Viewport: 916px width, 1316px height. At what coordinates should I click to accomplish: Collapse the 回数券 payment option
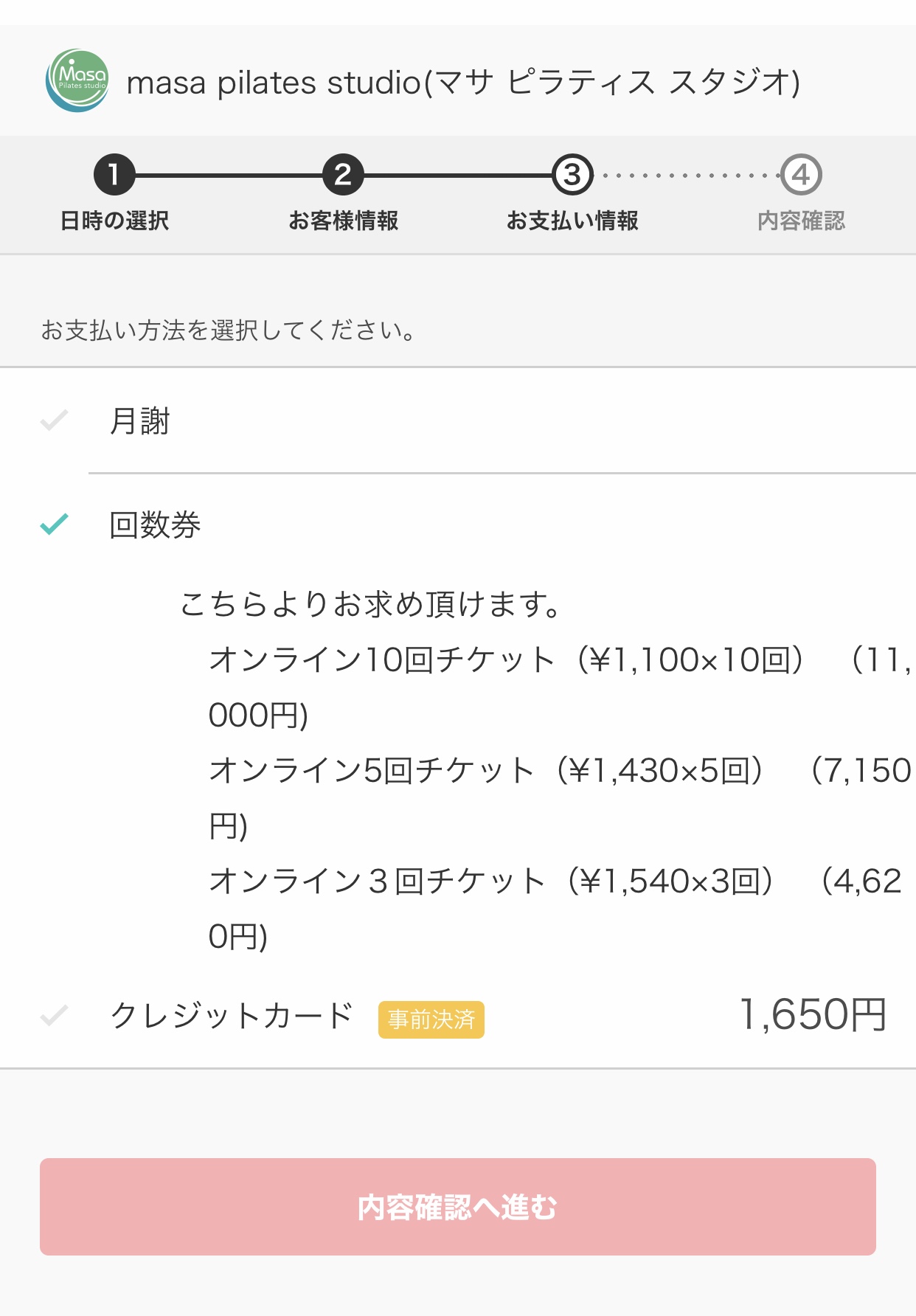[458, 524]
